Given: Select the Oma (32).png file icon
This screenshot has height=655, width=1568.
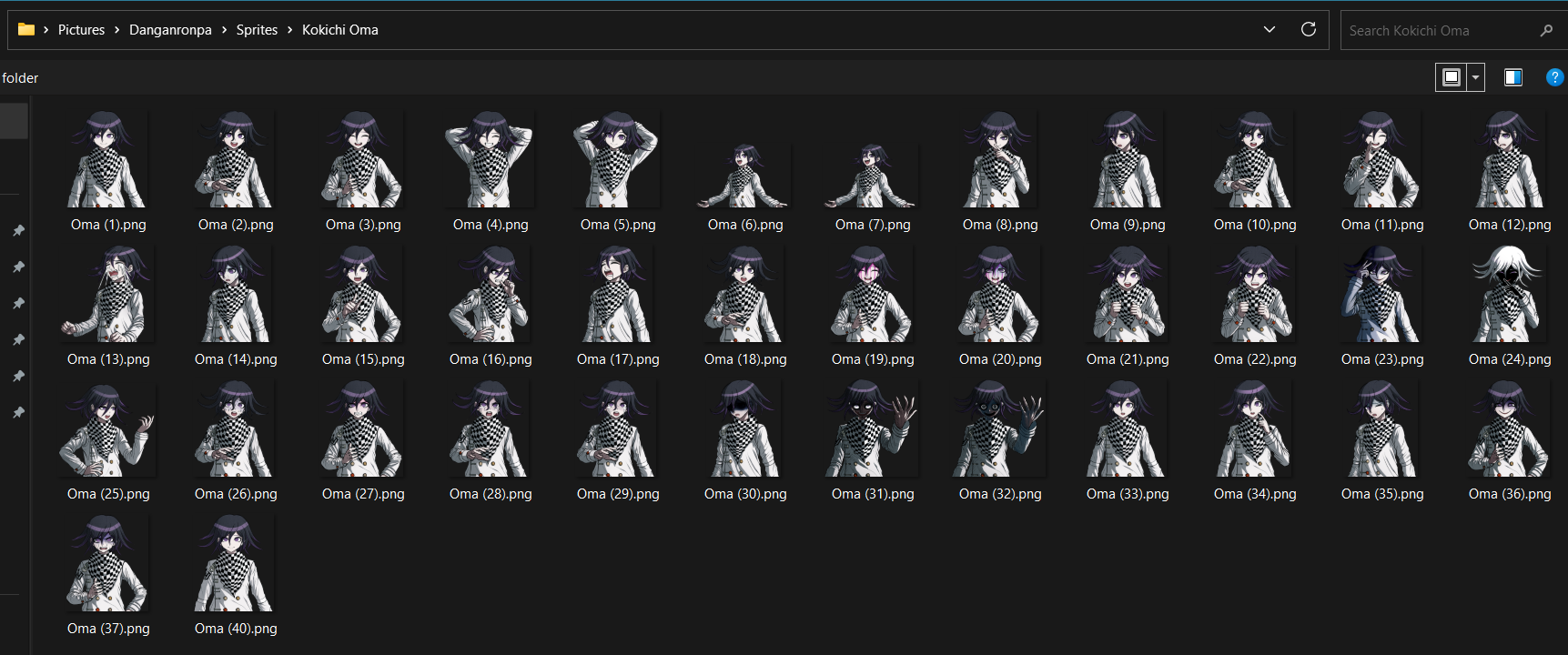Looking at the screenshot, I should click(999, 428).
